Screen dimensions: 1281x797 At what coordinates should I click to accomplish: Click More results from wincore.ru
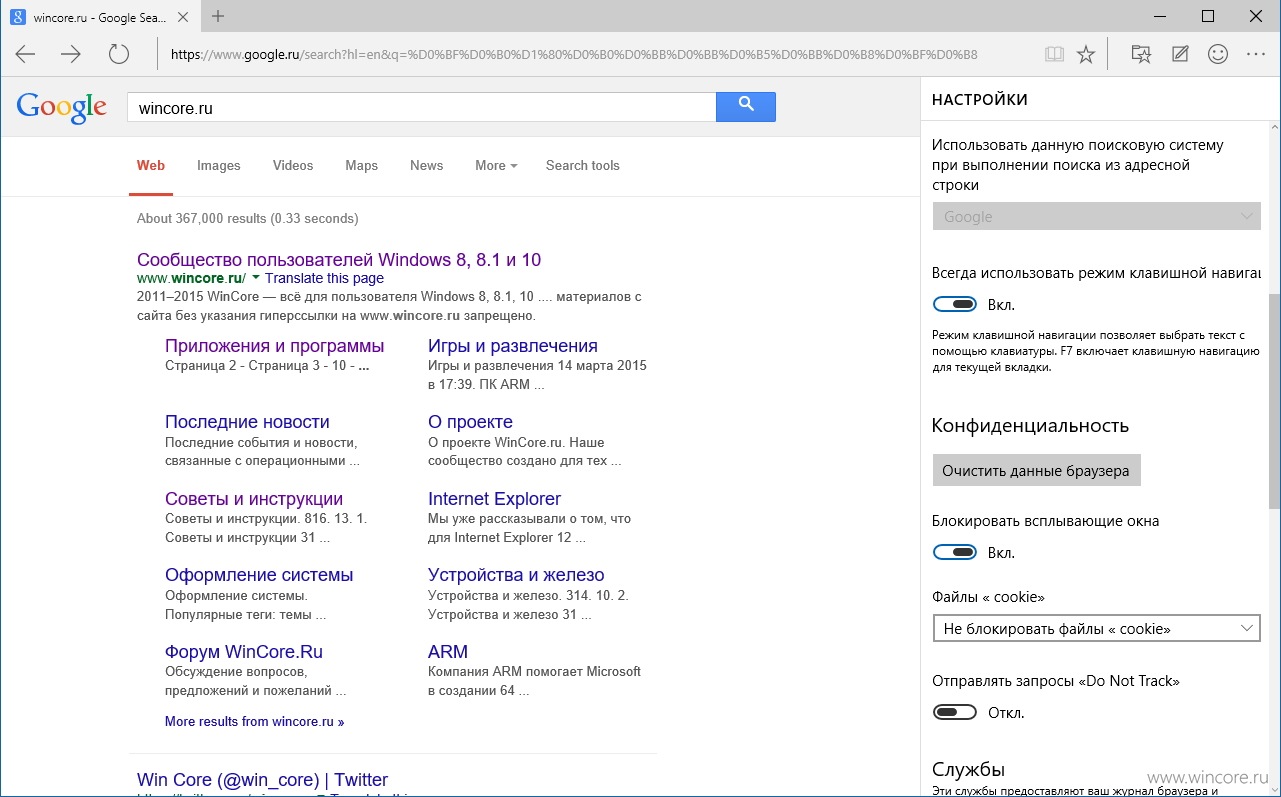pyautogui.click(x=254, y=721)
